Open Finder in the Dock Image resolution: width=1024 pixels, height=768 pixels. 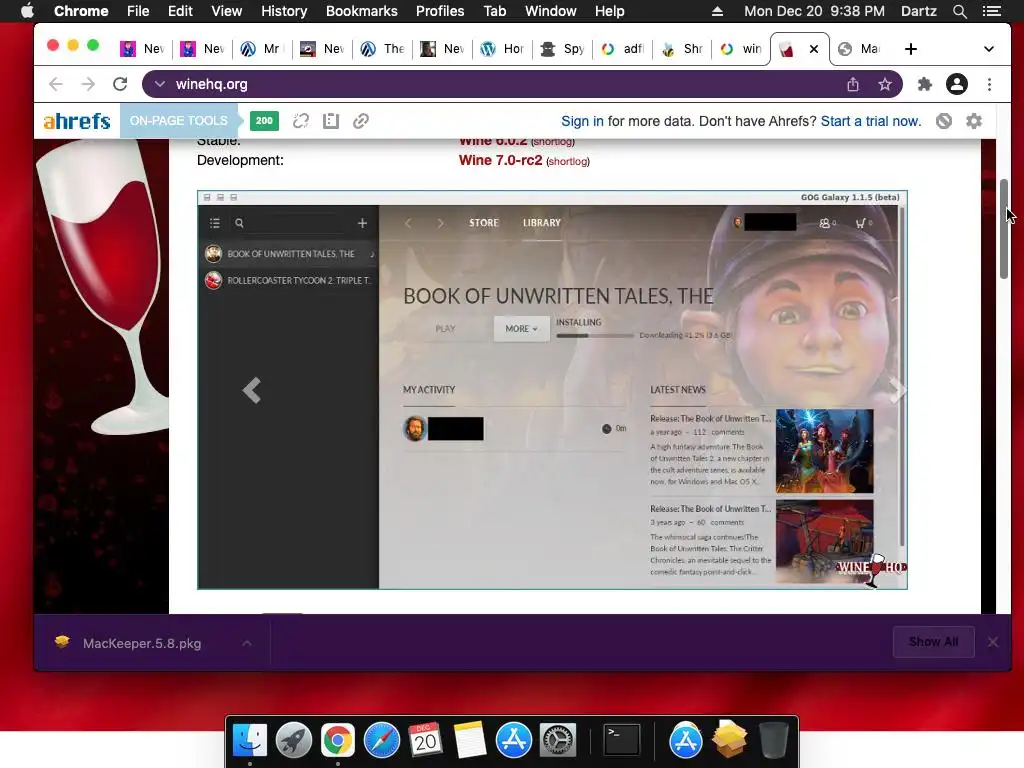tap(250, 741)
